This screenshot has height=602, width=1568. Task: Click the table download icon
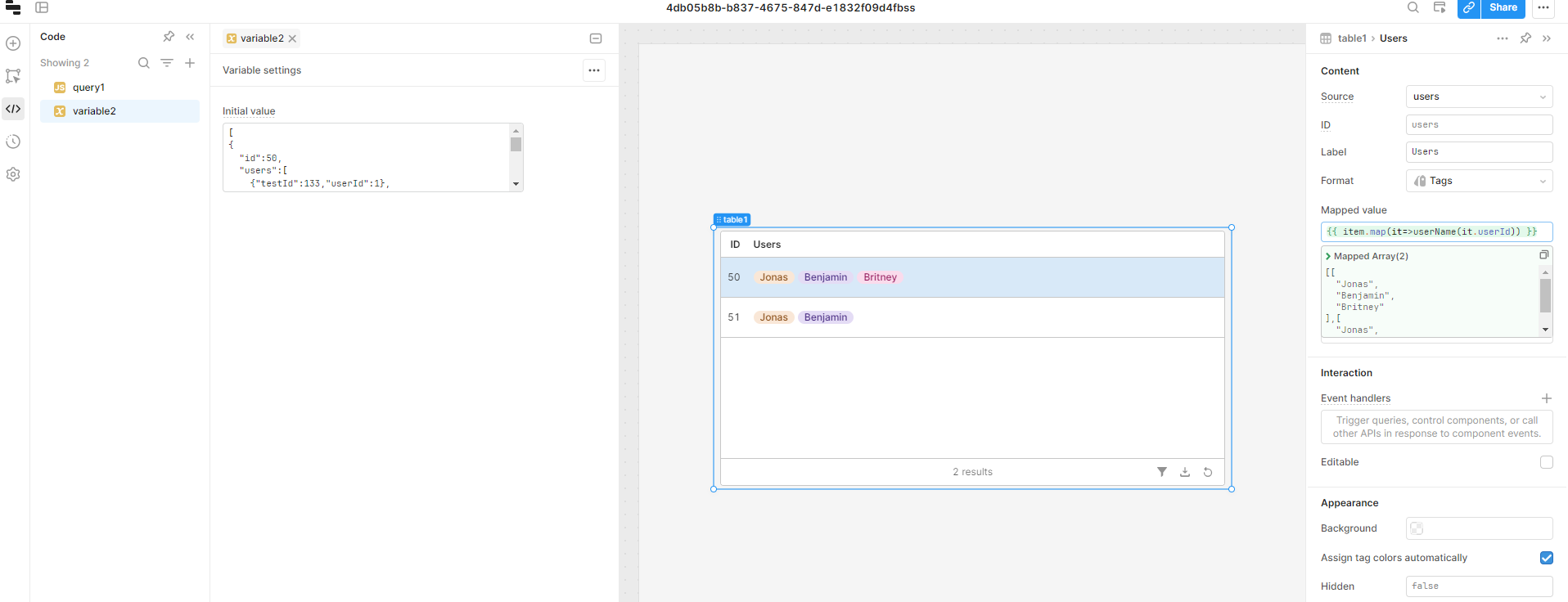pyautogui.click(x=1184, y=472)
